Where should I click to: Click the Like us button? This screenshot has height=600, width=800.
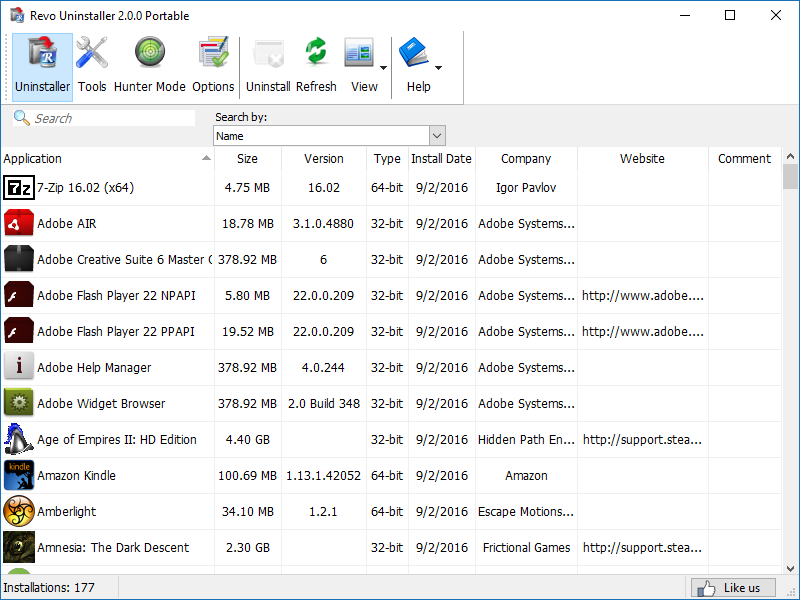[733, 587]
